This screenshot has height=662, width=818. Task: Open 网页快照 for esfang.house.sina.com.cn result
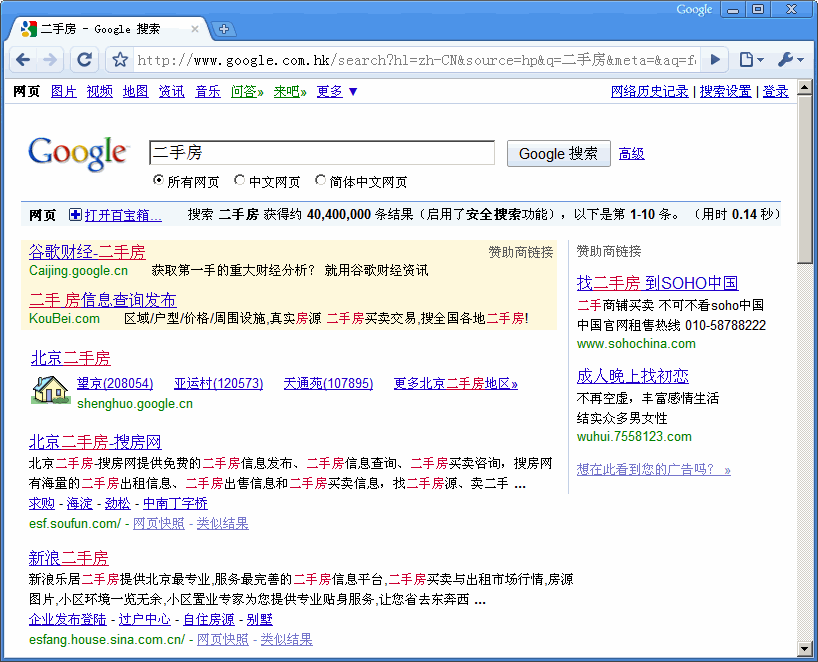pos(223,640)
